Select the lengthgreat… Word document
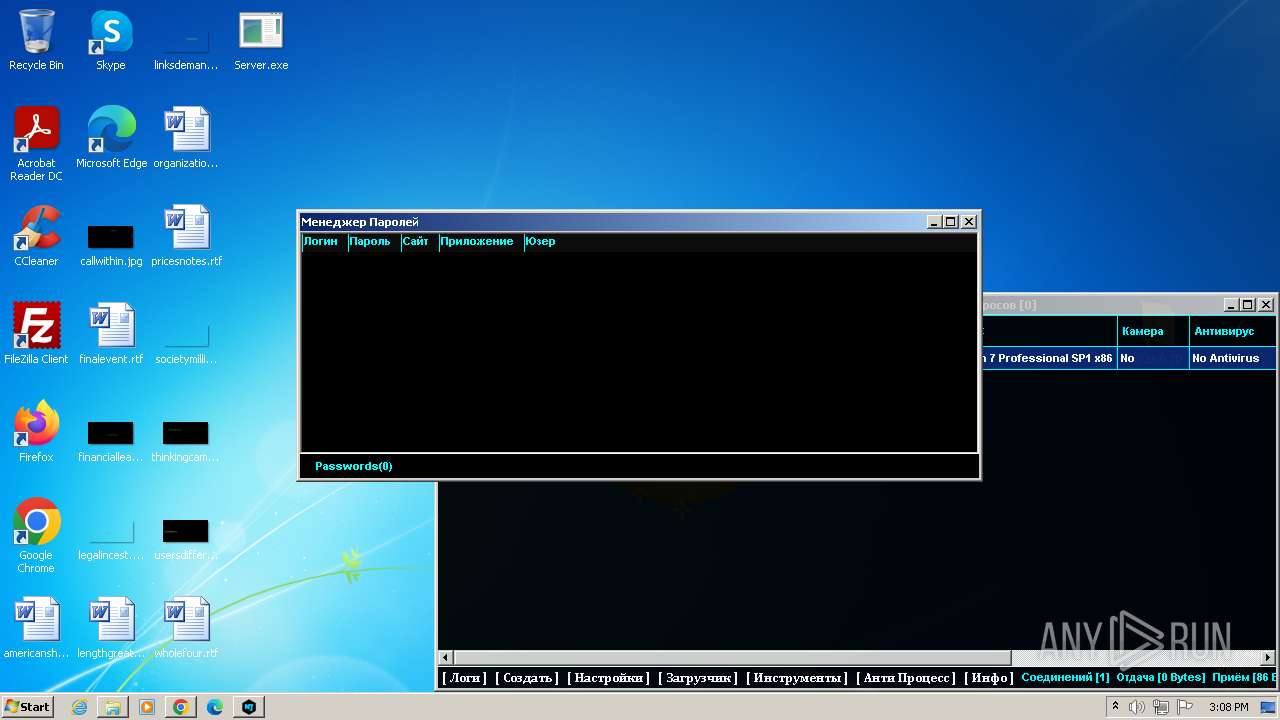Image resolution: width=1280 pixels, height=720 pixels. coord(111,628)
